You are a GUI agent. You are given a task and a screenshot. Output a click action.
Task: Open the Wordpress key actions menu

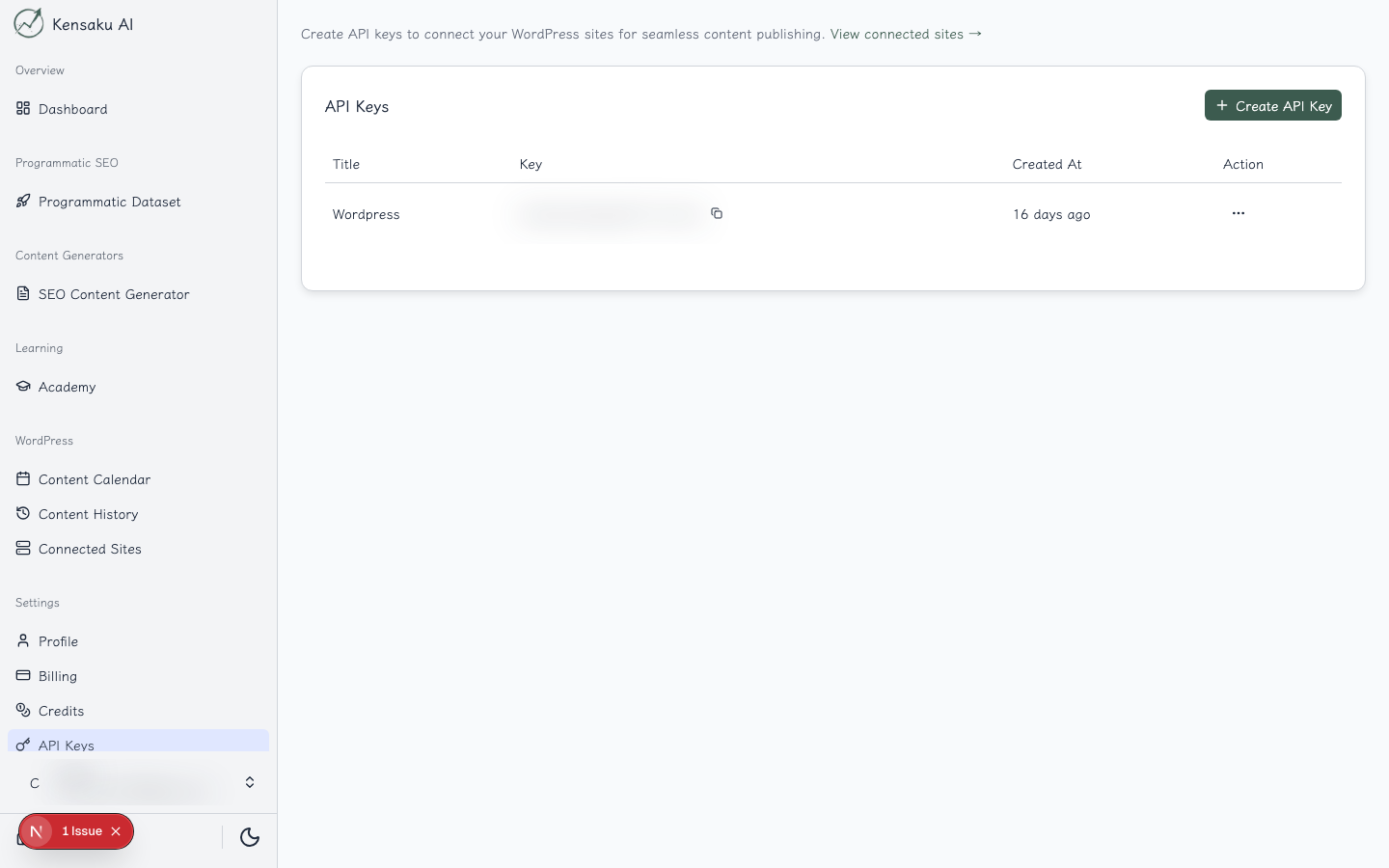[1239, 213]
